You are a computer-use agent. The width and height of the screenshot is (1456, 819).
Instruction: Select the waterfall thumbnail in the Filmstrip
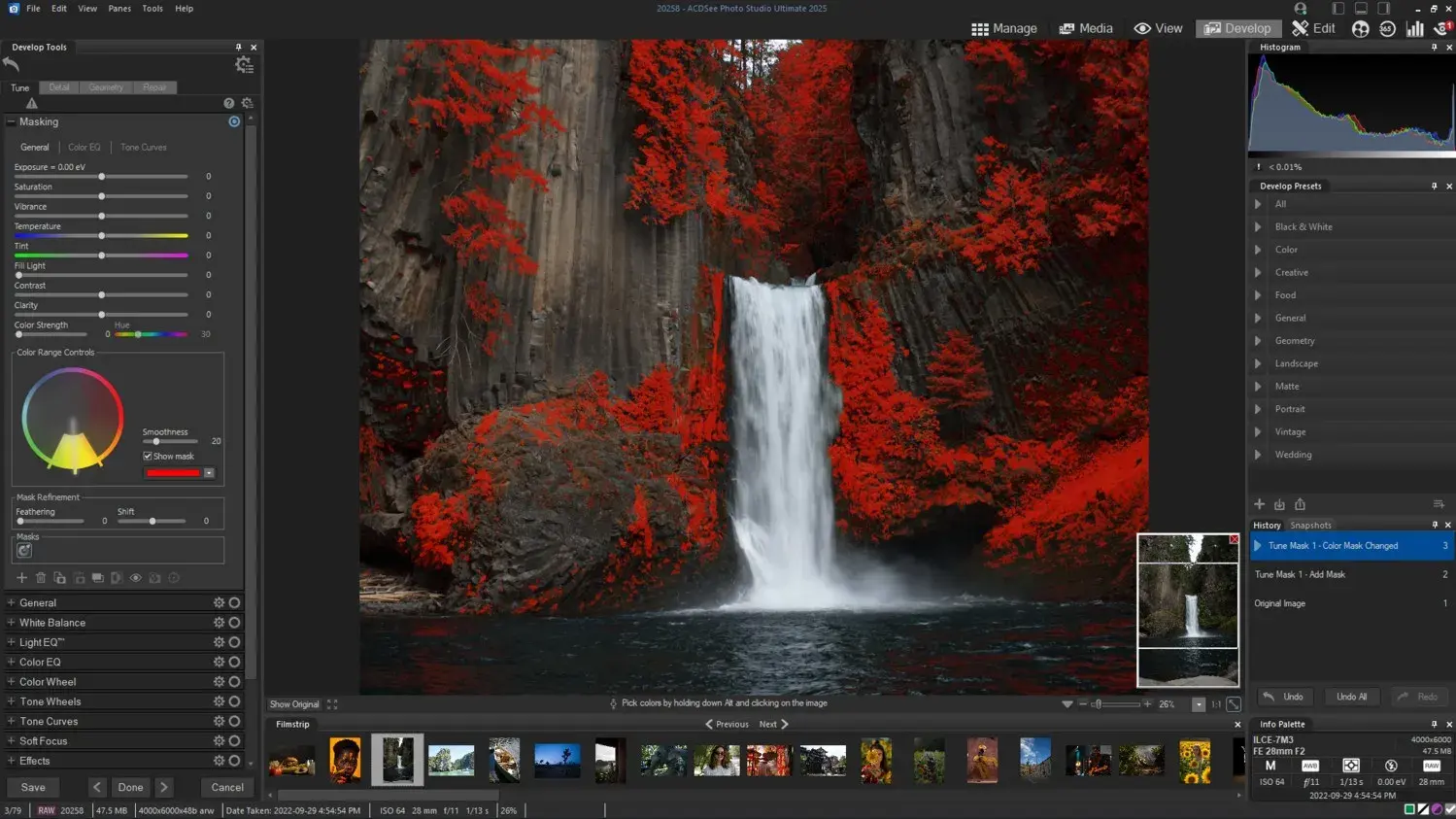point(396,761)
